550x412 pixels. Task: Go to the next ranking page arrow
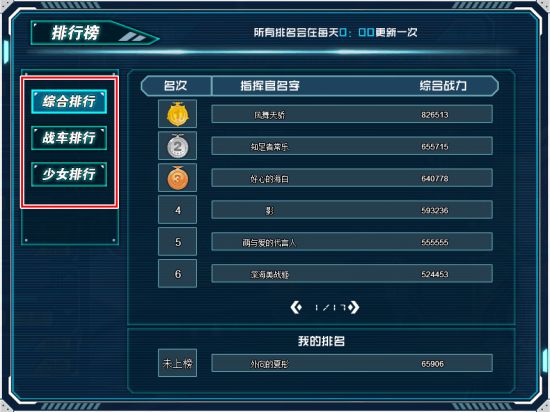(354, 308)
